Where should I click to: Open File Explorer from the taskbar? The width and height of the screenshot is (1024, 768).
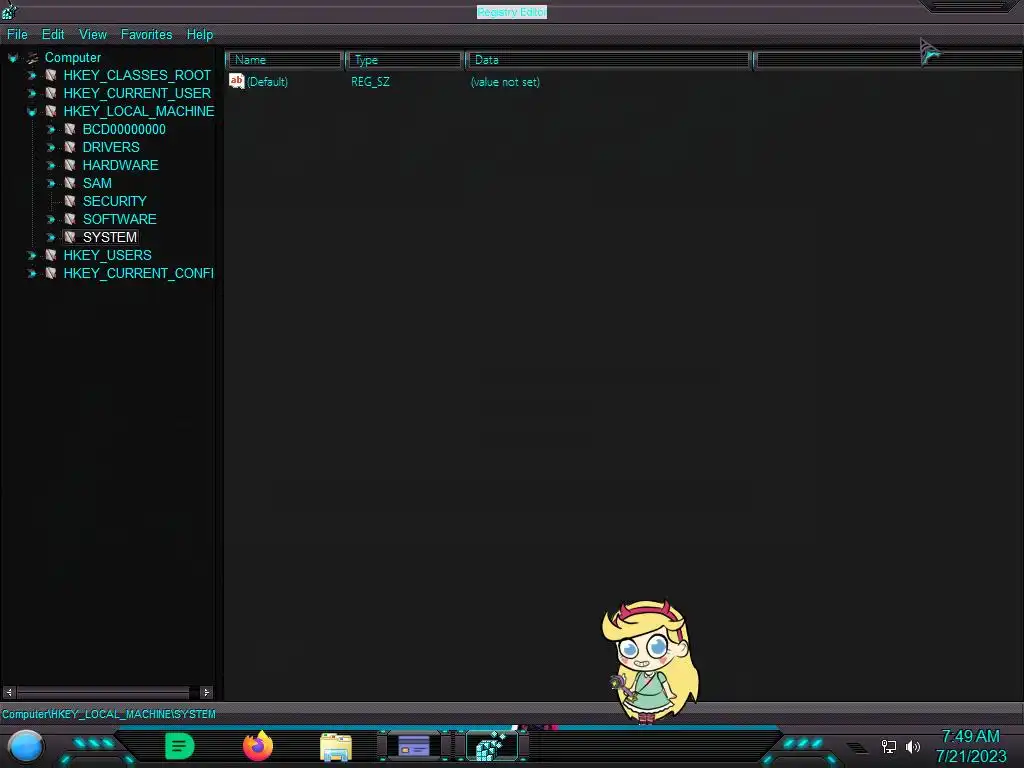point(336,747)
